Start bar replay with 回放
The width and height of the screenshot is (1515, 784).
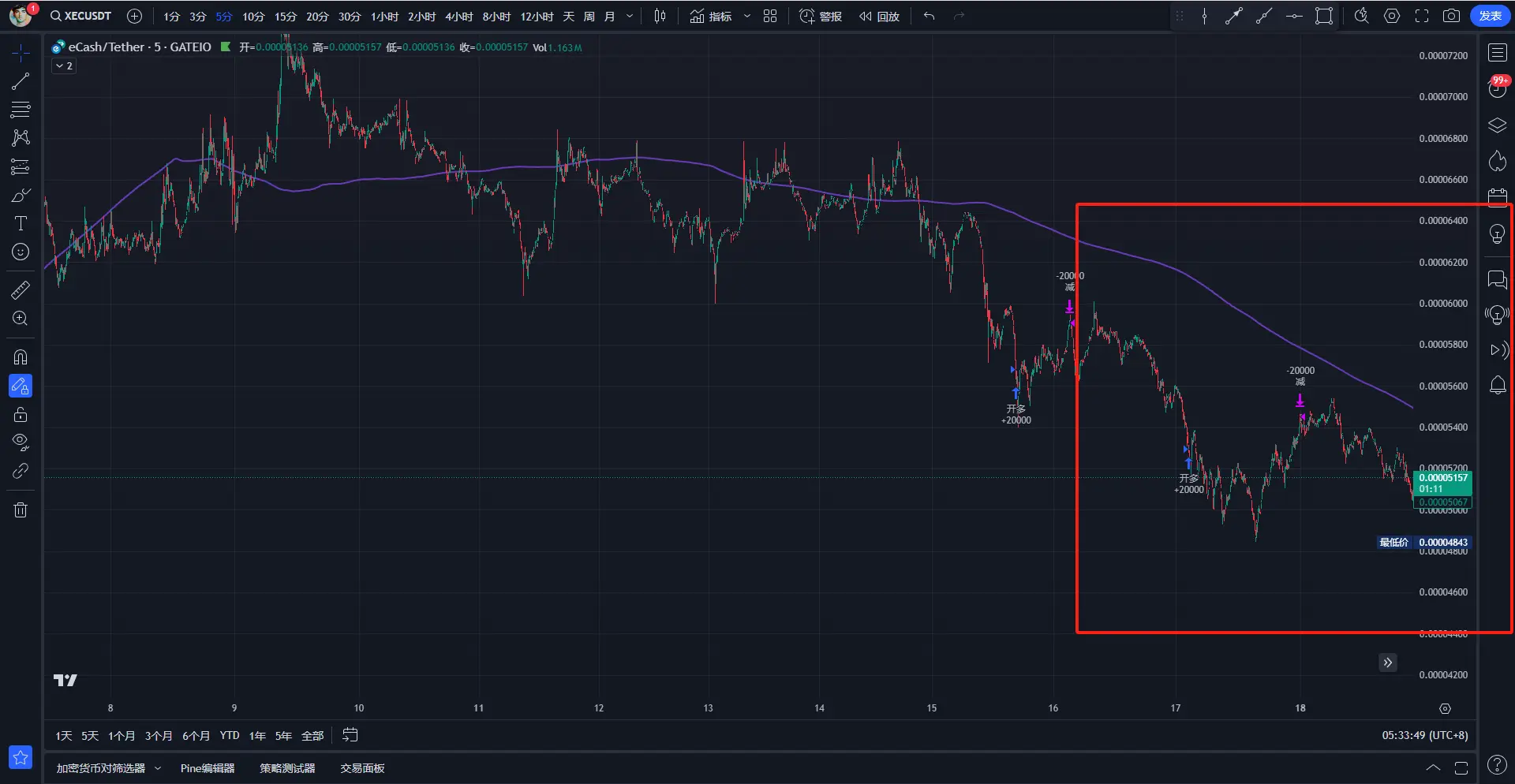pyautogui.click(x=880, y=17)
